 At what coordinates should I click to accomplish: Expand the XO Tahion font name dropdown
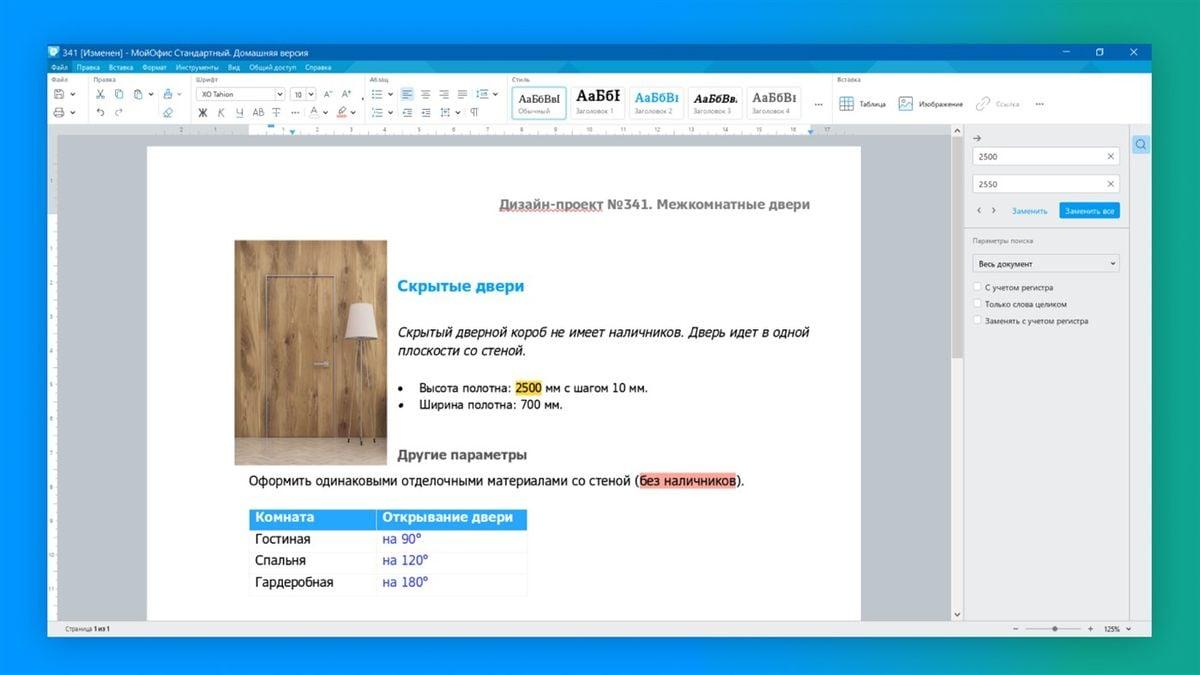pos(279,94)
